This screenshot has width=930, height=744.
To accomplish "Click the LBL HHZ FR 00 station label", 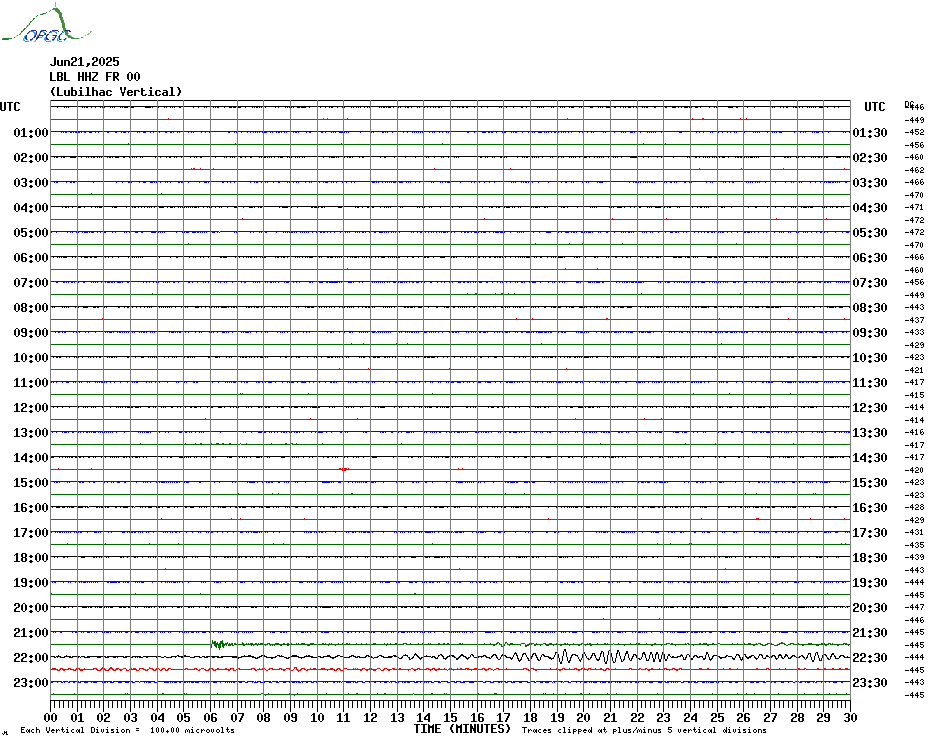I will point(95,77).
